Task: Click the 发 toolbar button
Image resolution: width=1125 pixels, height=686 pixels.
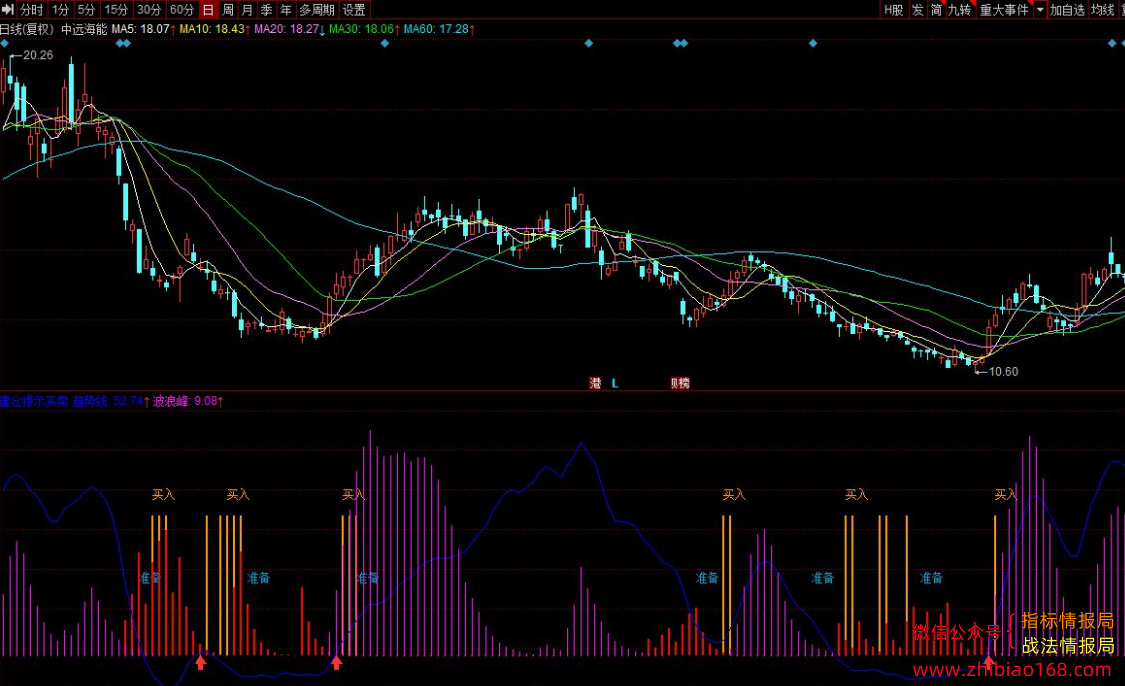Action: pos(918,9)
